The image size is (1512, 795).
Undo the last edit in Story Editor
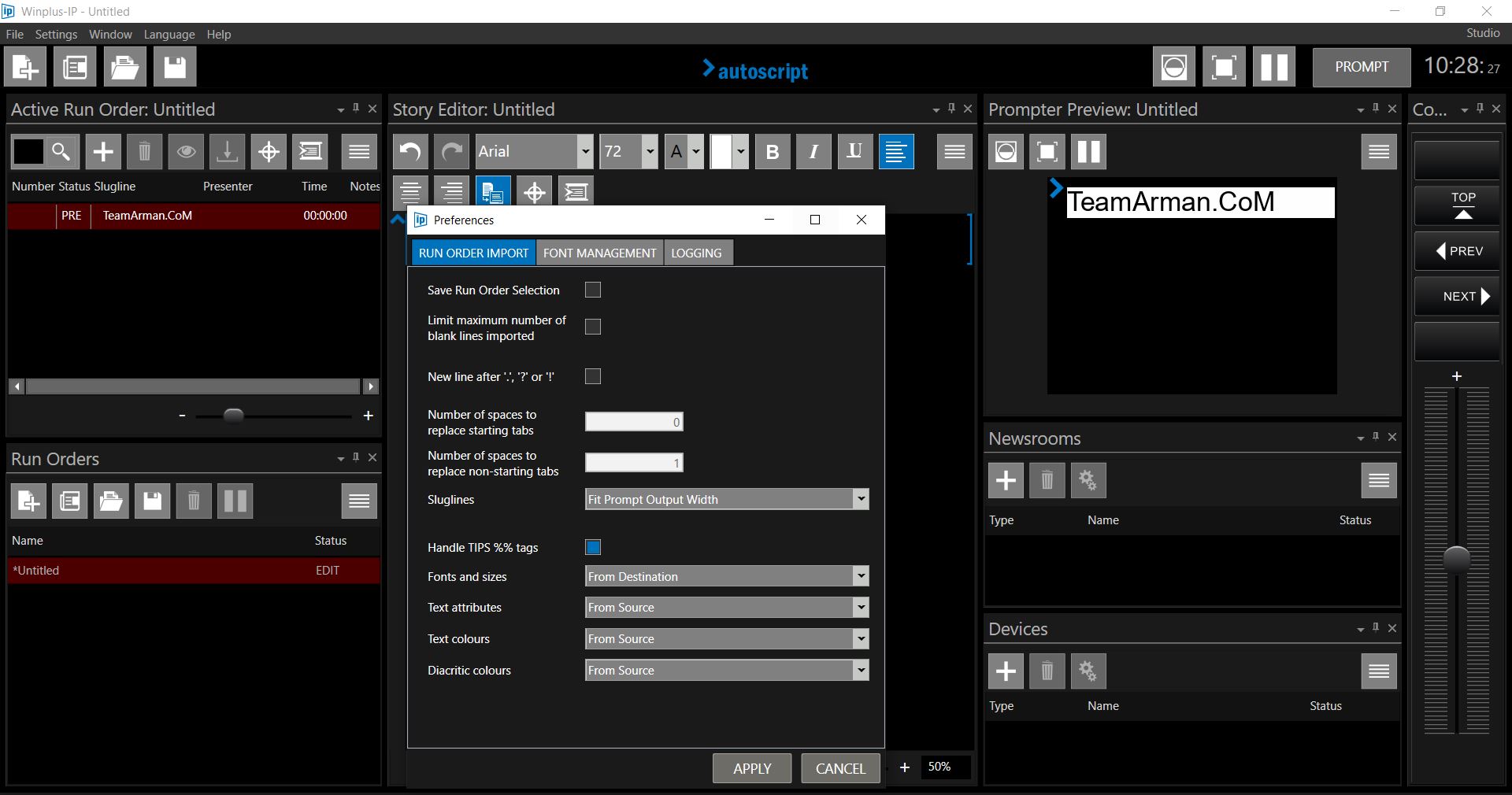410,151
